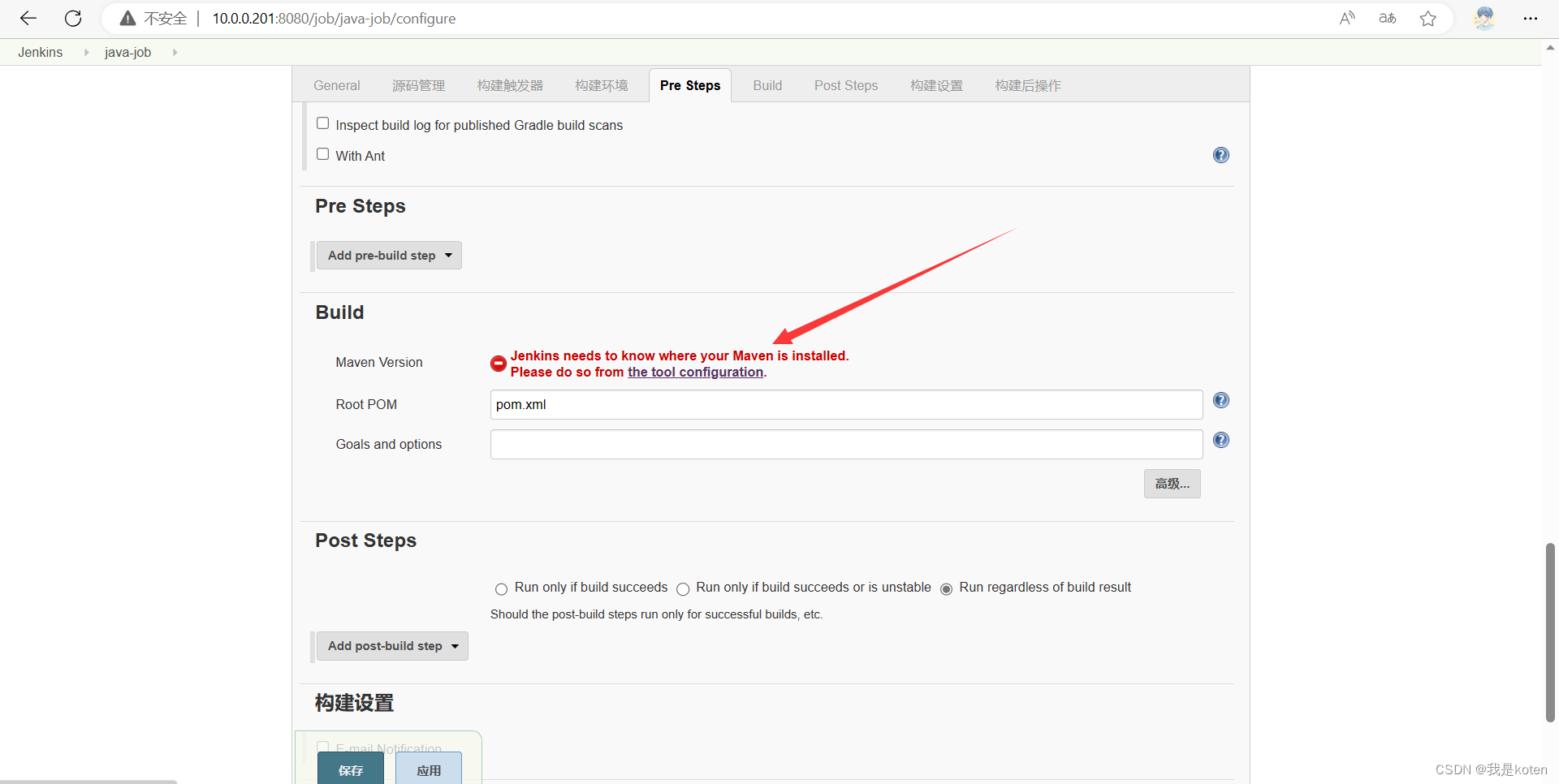The width and height of the screenshot is (1559, 784).
Task: Switch to the 构建触发器 tab
Action: tap(510, 85)
